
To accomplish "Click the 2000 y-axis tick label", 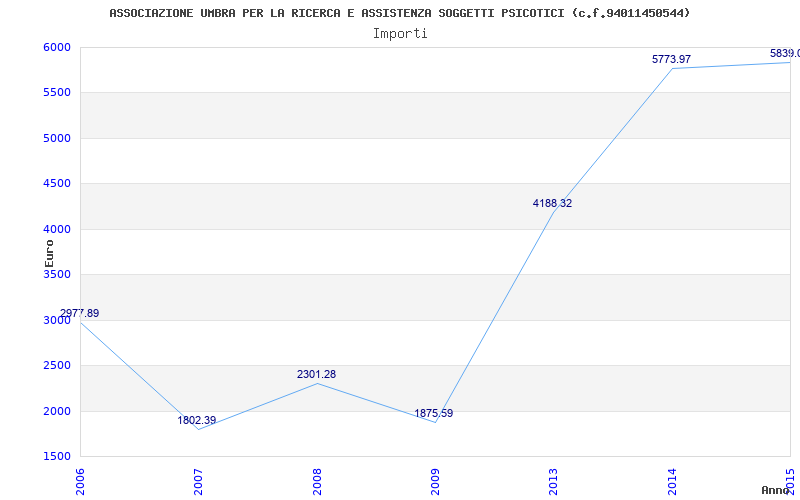I will tap(56, 411).
